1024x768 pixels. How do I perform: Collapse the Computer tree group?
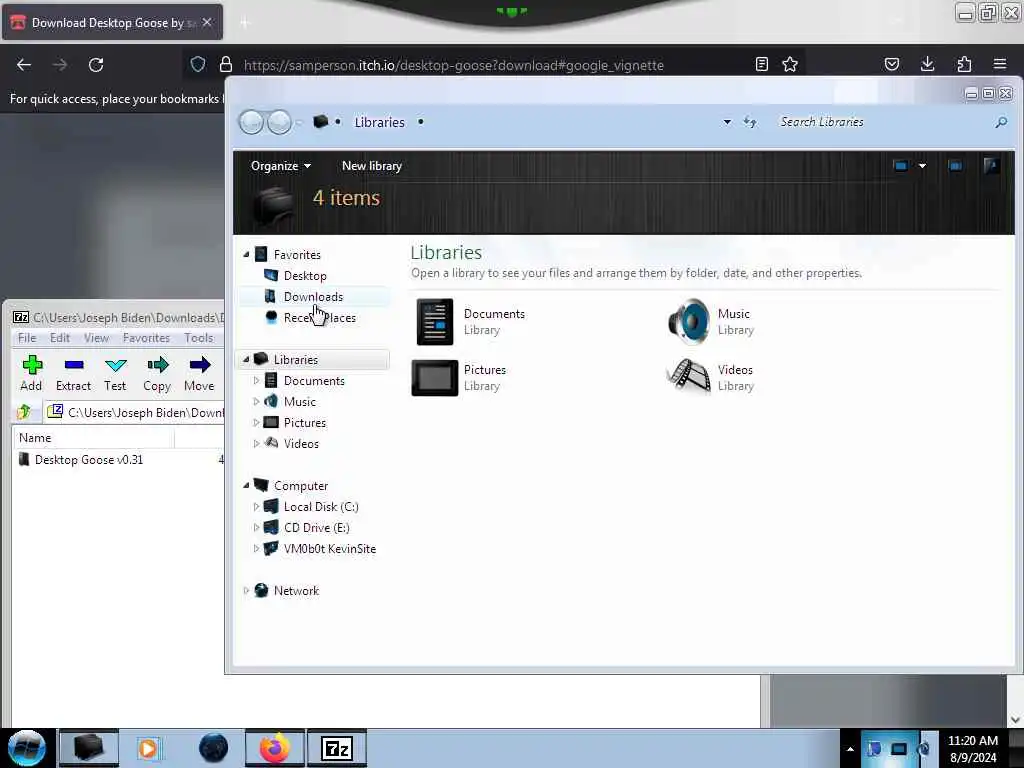click(246, 485)
